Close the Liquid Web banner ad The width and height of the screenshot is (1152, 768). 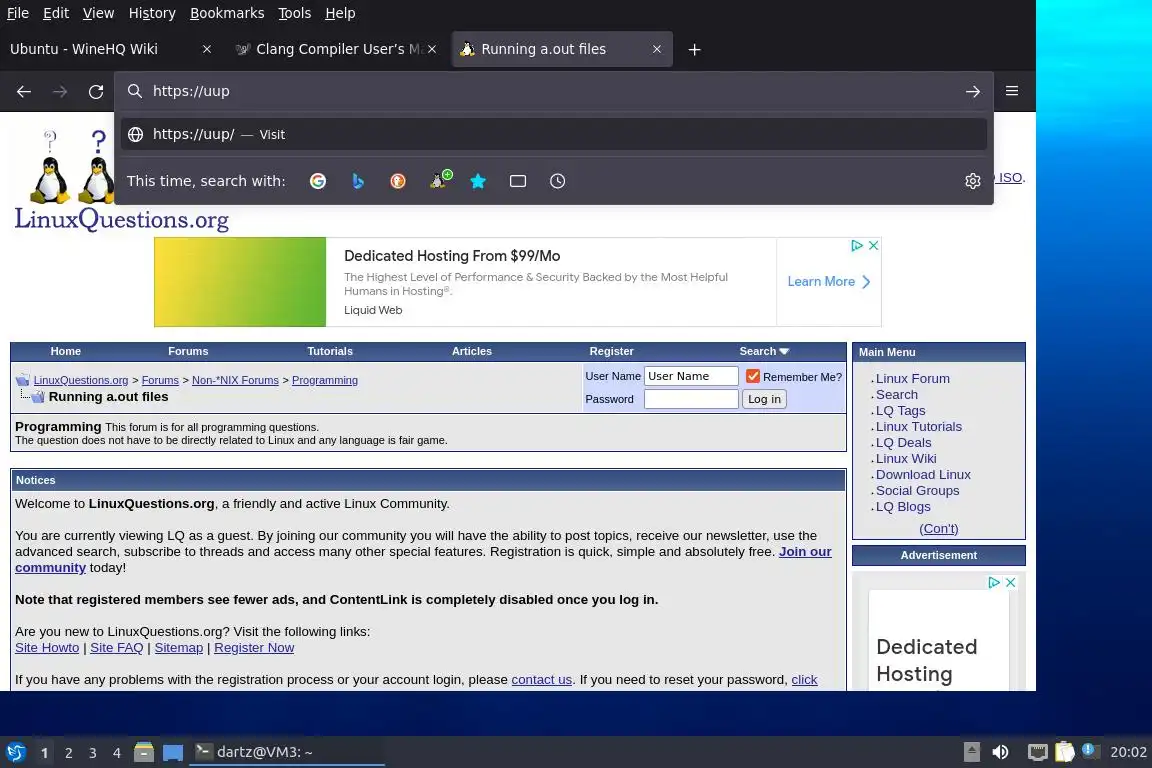(x=873, y=245)
